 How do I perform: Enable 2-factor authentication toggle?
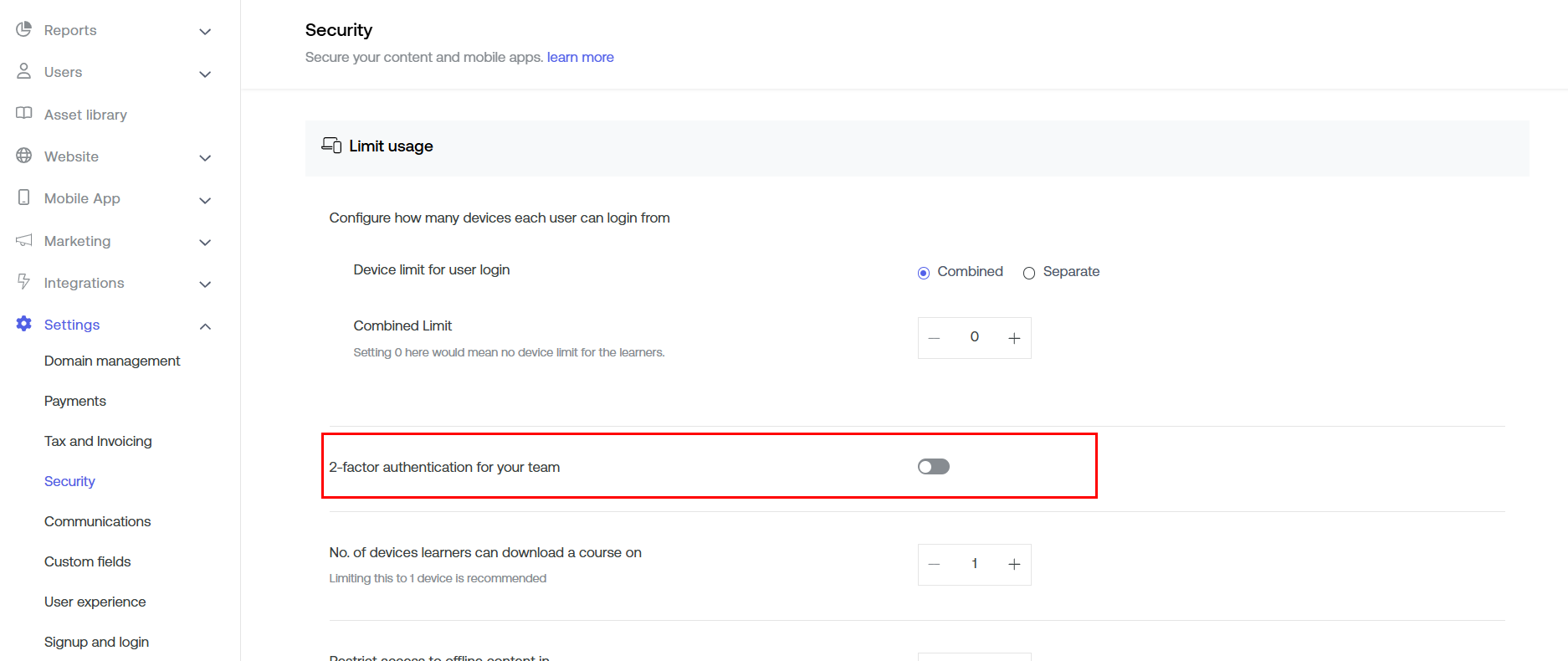[x=933, y=467]
